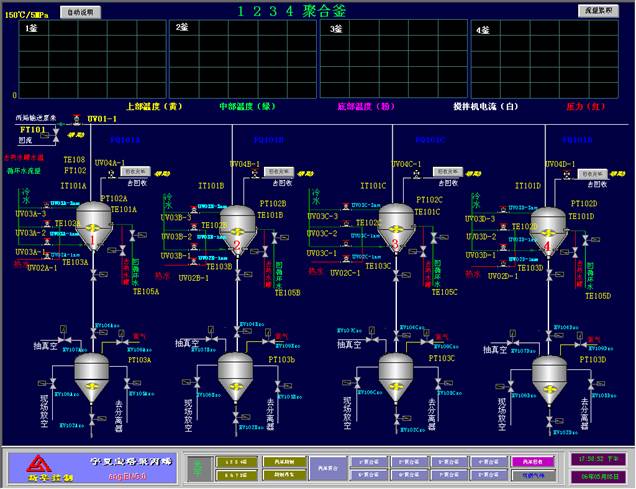
Task: Click 去分离器 outlet valve of lower tank 1
Action: tap(127, 382)
